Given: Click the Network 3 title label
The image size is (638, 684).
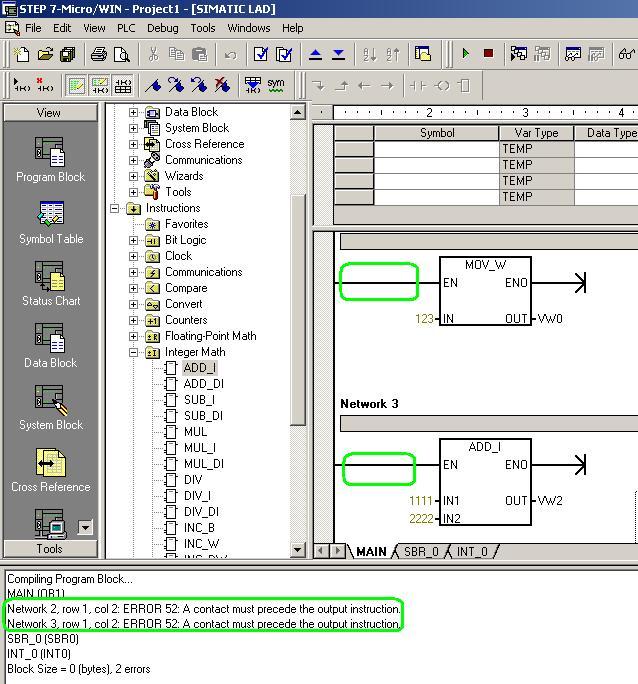Looking at the screenshot, I should point(369,404).
